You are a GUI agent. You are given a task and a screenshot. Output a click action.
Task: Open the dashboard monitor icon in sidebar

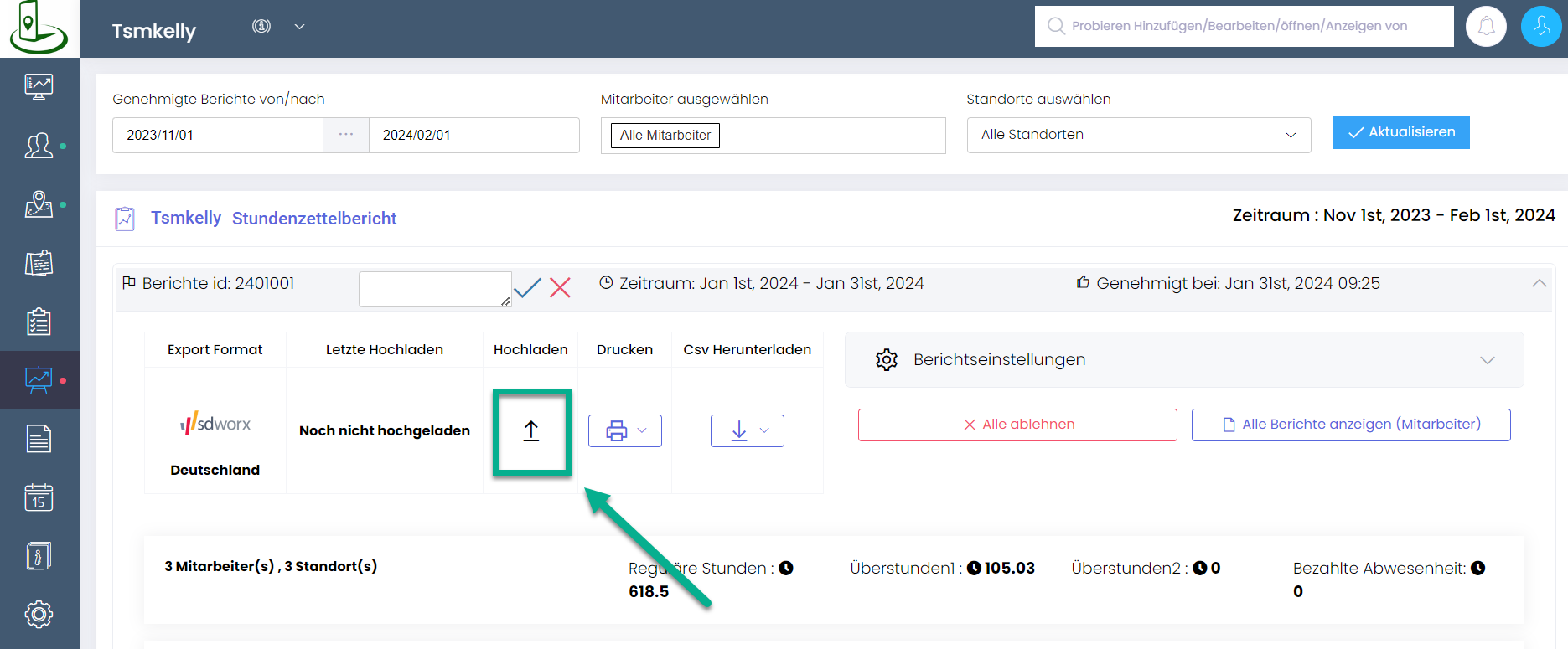click(x=39, y=86)
